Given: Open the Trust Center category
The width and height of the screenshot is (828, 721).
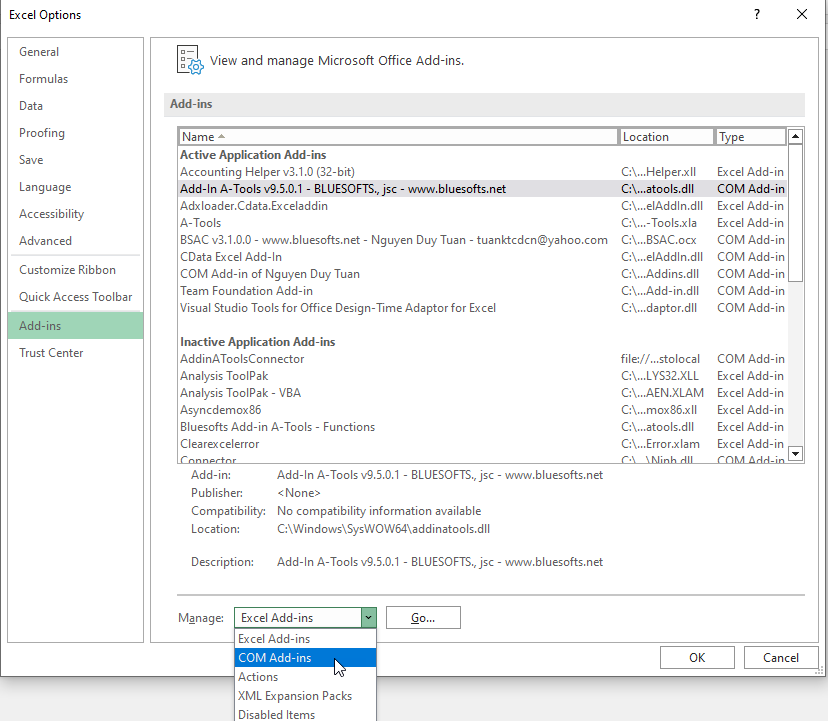Looking at the screenshot, I should (76, 352).
